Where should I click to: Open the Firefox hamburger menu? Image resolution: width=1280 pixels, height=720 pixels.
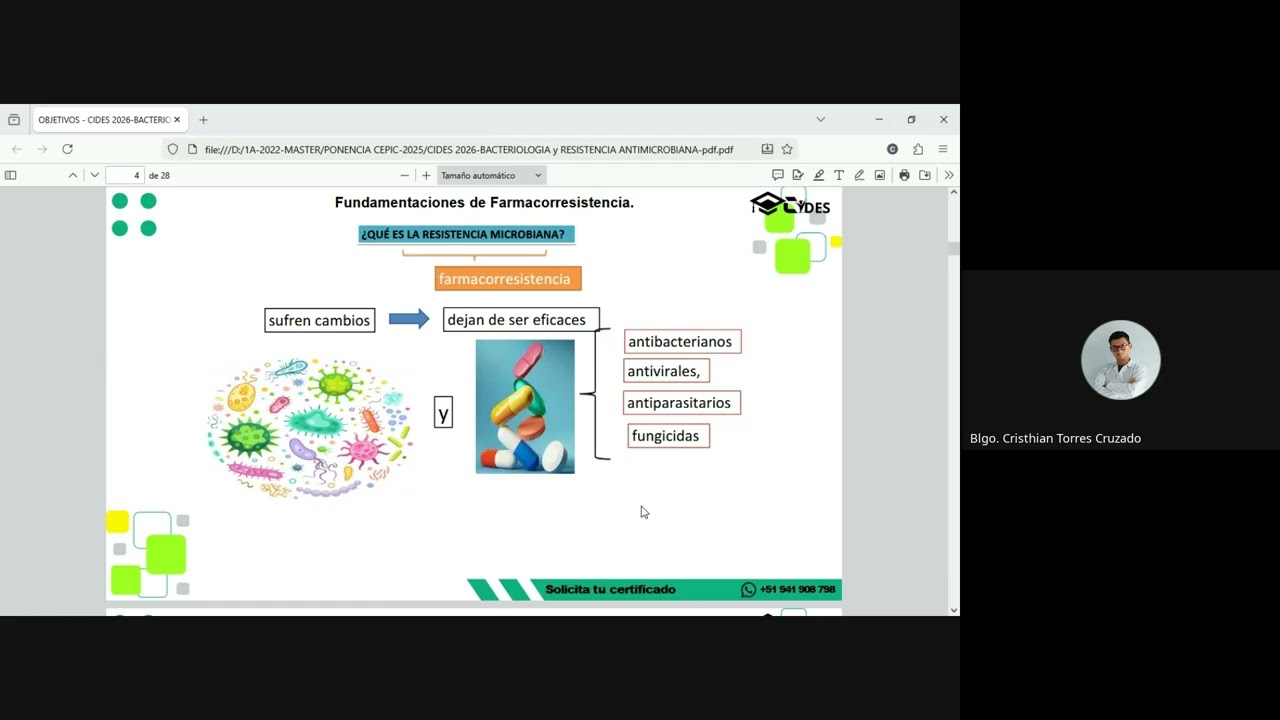coord(943,149)
